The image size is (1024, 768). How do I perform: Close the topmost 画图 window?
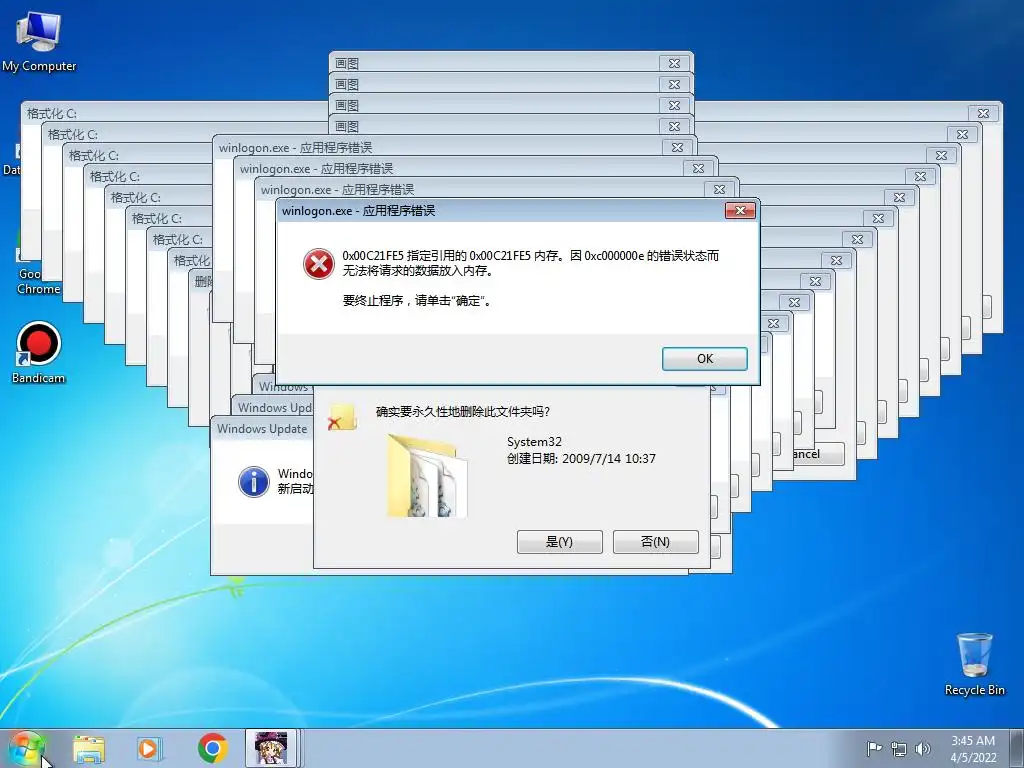point(674,63)
